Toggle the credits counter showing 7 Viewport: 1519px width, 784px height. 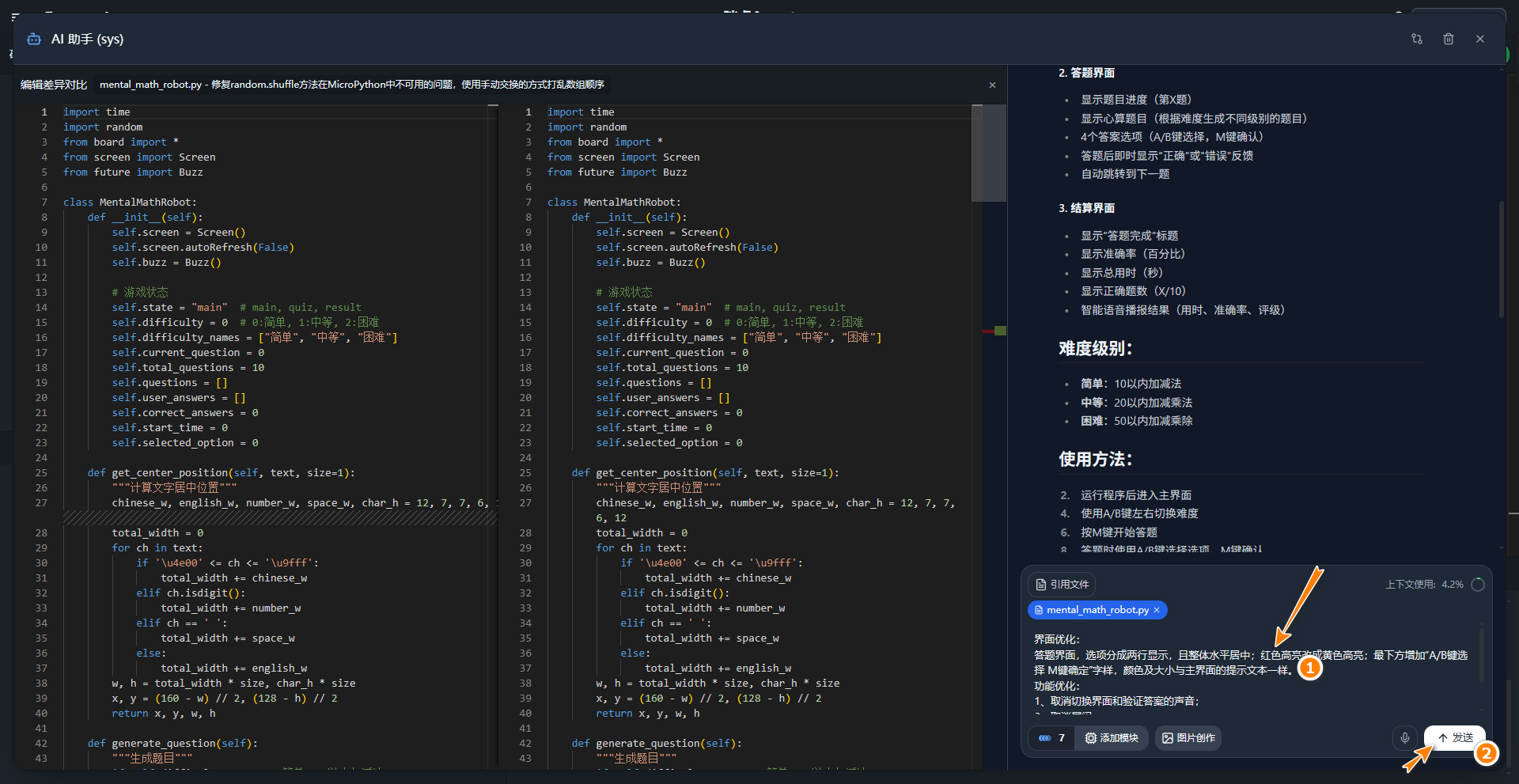[x=1051, y=738]
